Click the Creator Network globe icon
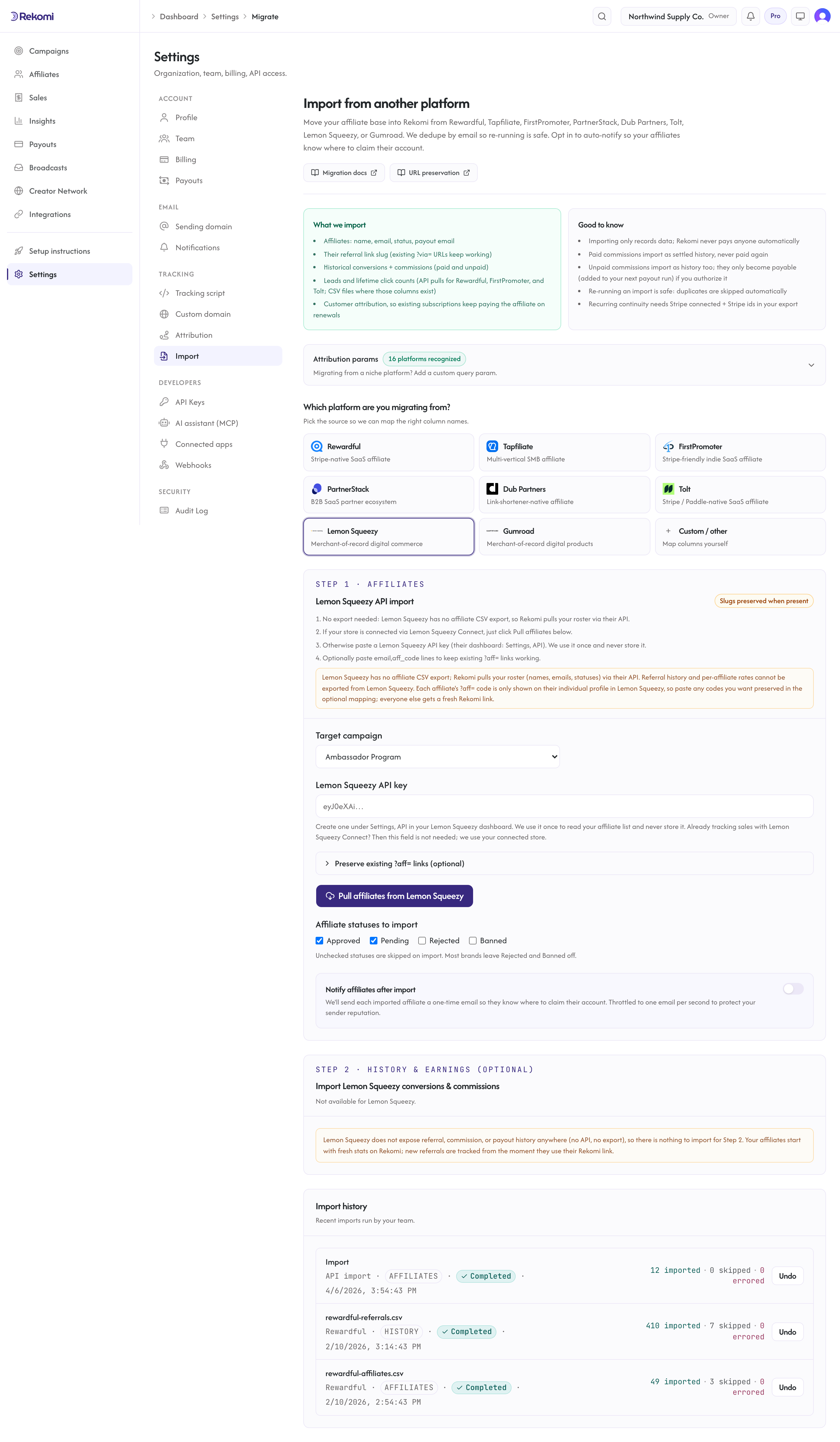Screen dimensions: 840x1442 tap(19, 191)
